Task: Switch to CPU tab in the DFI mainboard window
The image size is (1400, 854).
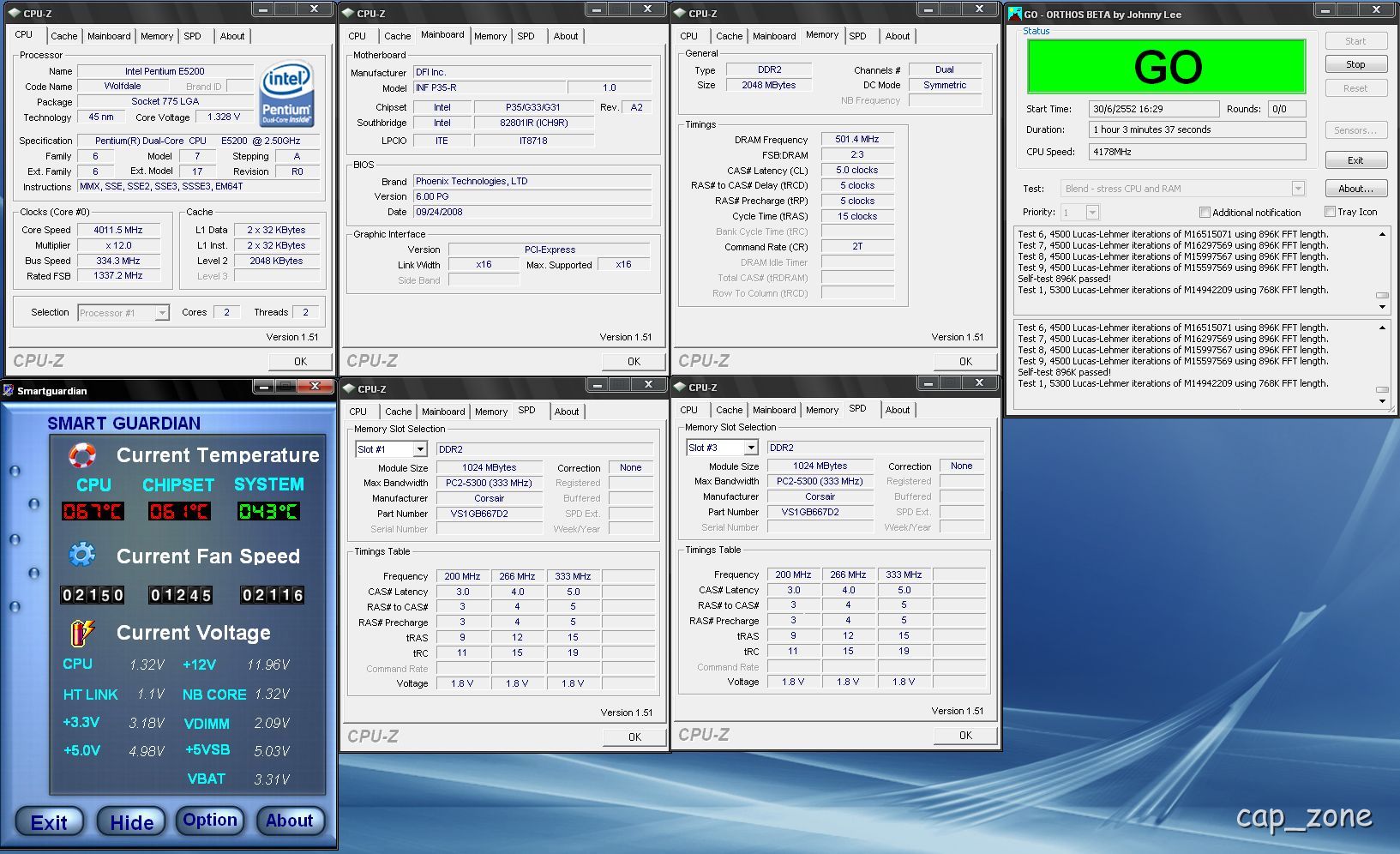Action: coord(358,36)
